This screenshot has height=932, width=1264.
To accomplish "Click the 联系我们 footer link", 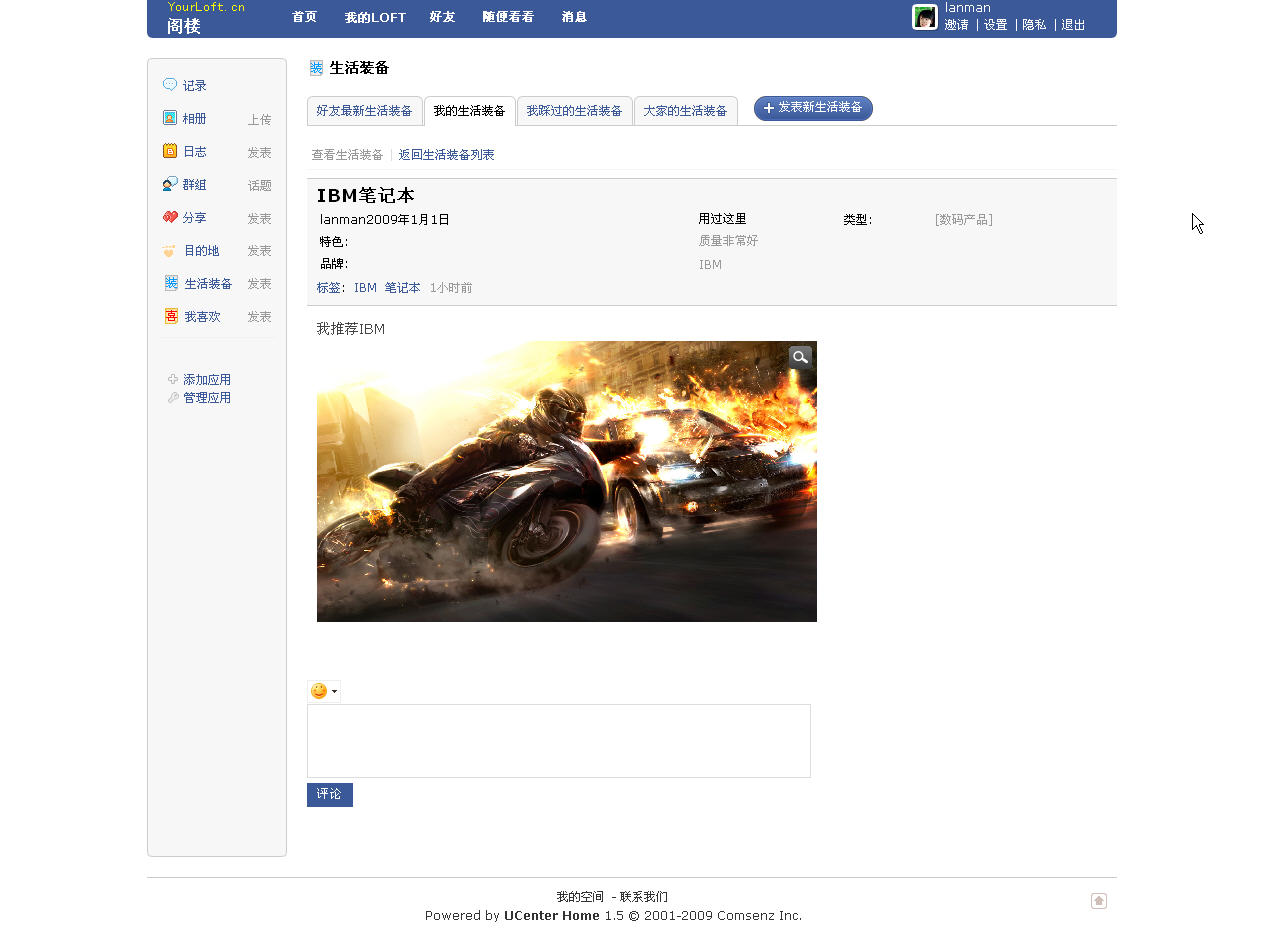I will (643, 897).
